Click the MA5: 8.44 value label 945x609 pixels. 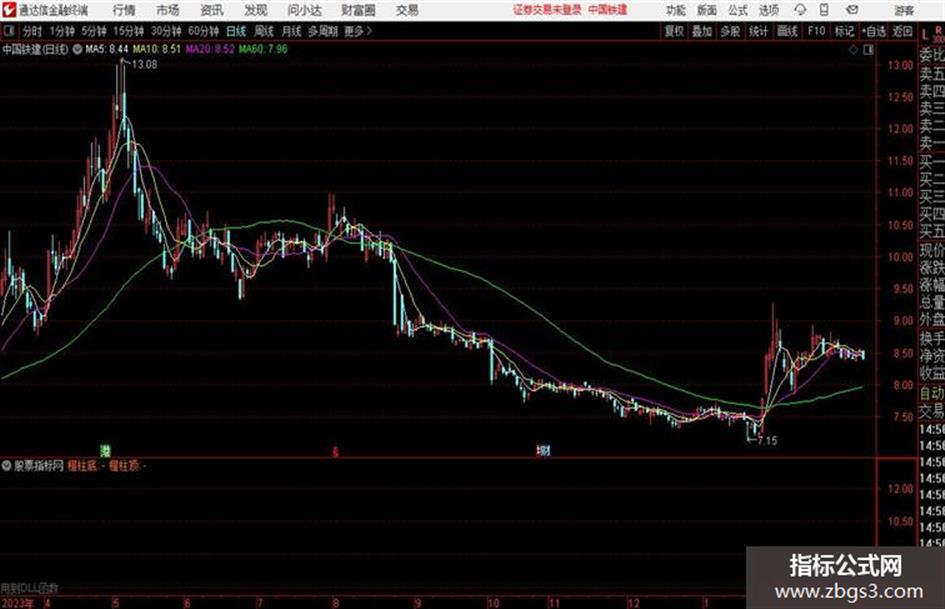107,49
